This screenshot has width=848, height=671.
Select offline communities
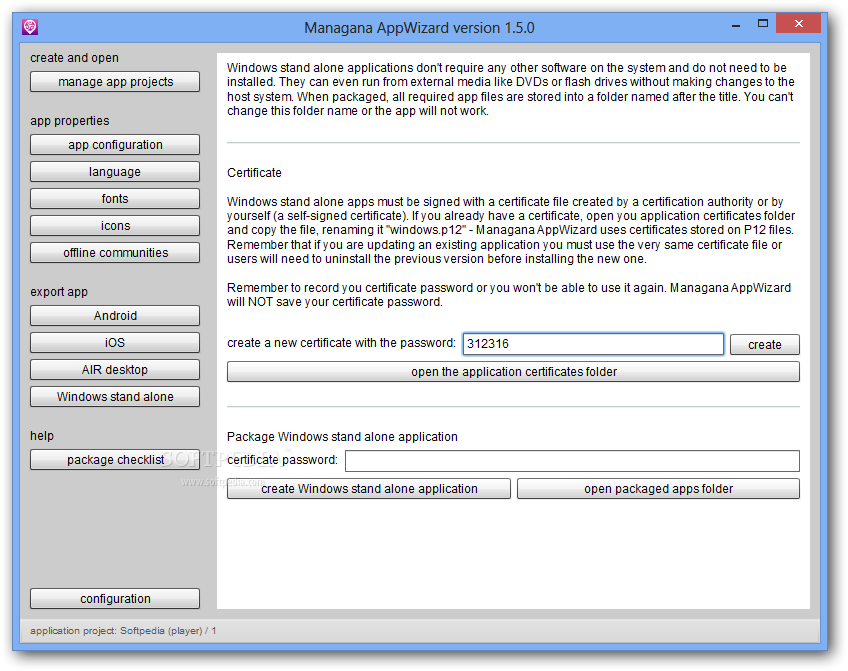point(115,253)
